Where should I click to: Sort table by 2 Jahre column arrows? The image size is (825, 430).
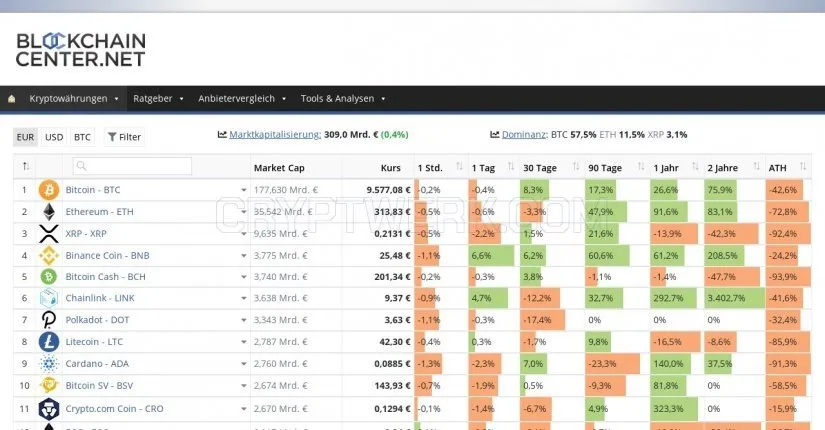(756, 167)
